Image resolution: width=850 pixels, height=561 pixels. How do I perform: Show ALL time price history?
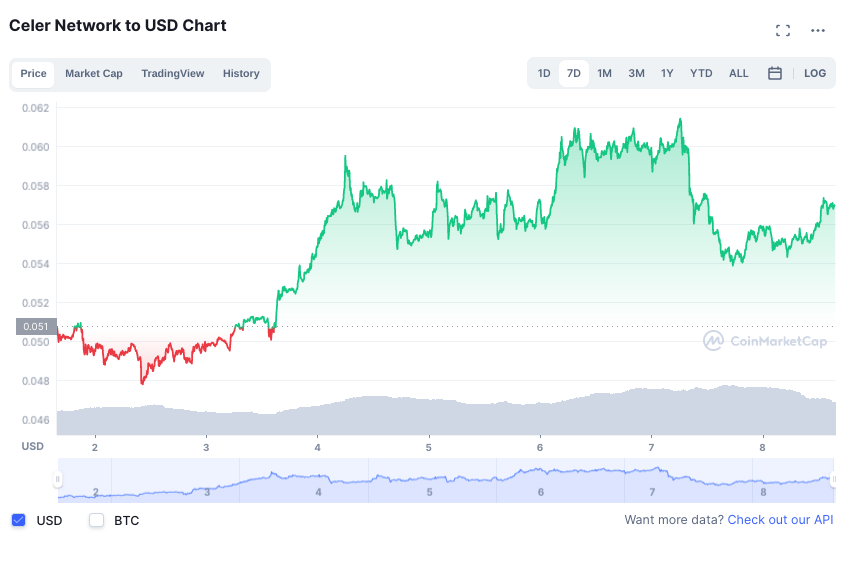[738, 73]
